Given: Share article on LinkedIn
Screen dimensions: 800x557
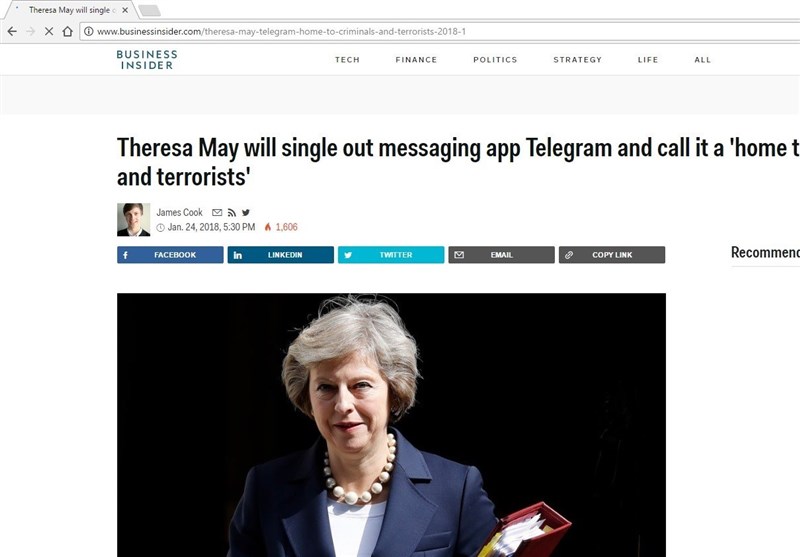Looking at the screenshot, I should click(281, 255).
